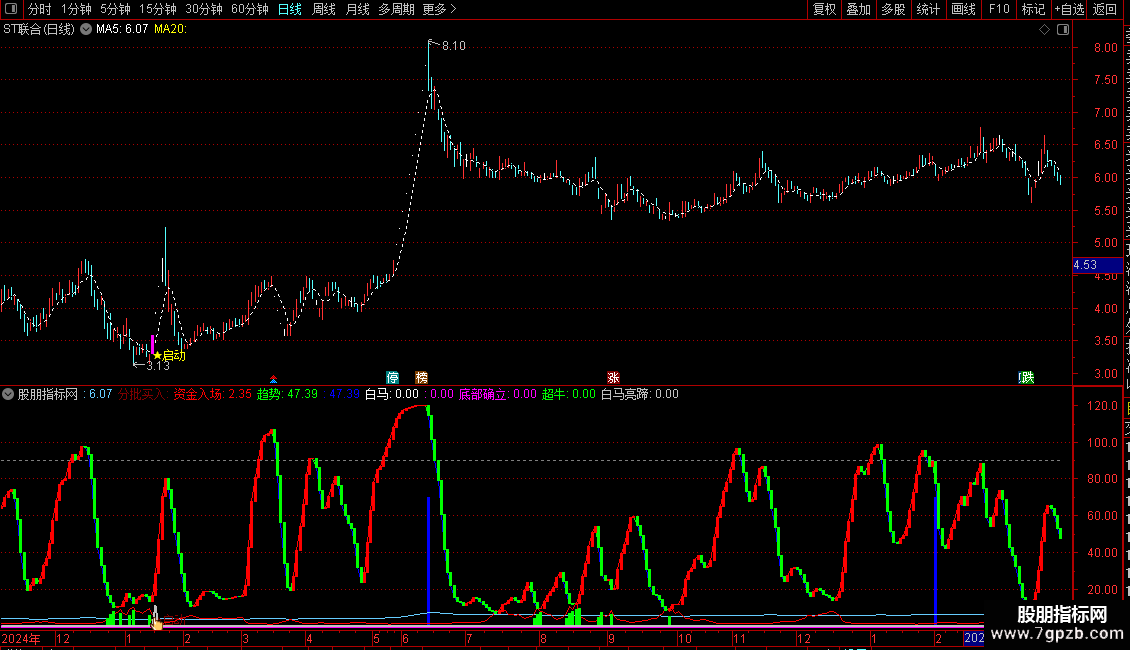Toggle the left sidebar panel icon
This screenshot has width=1130, height=650.
[11, 9]
